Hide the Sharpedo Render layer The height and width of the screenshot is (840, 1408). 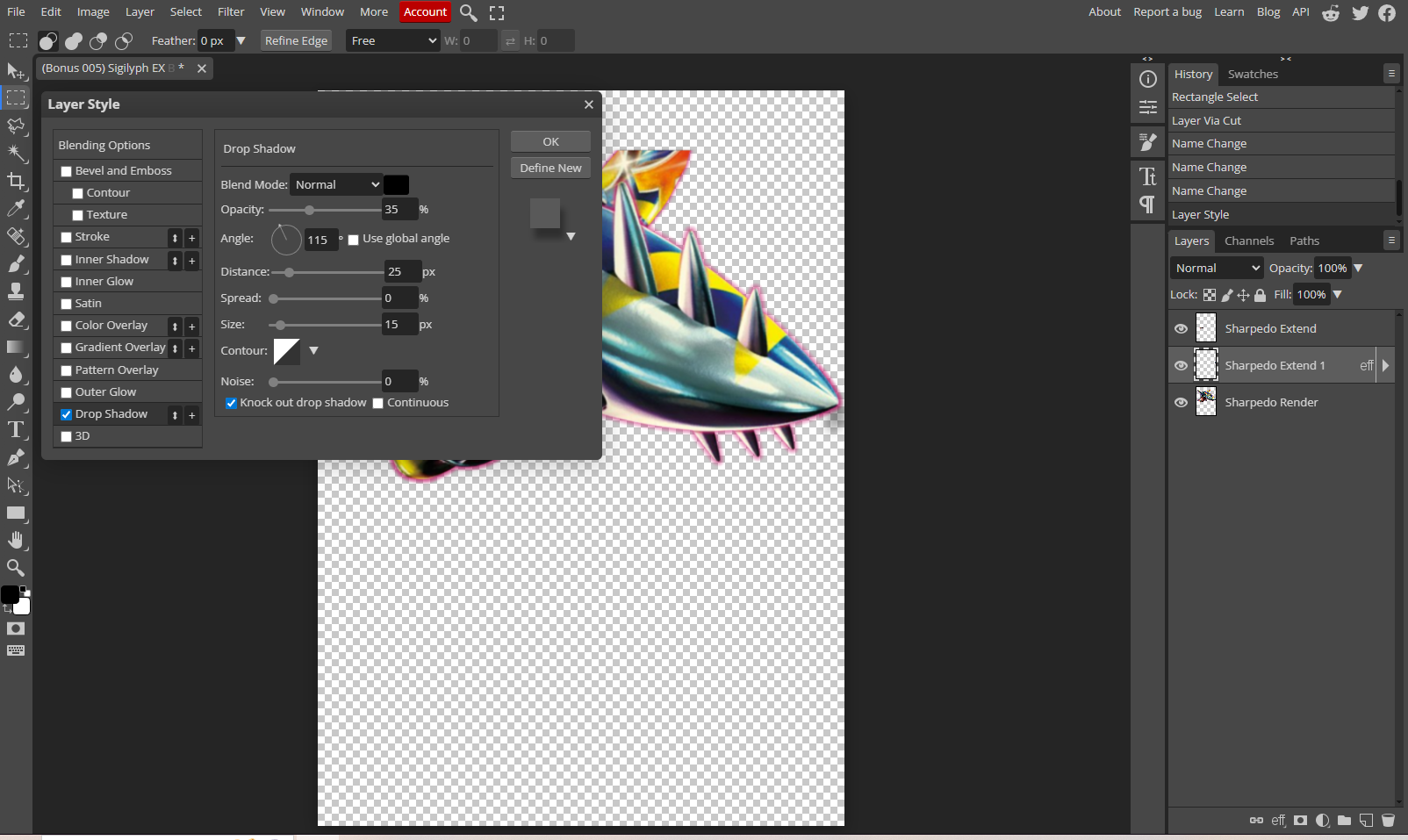(x=1181, y=403)
